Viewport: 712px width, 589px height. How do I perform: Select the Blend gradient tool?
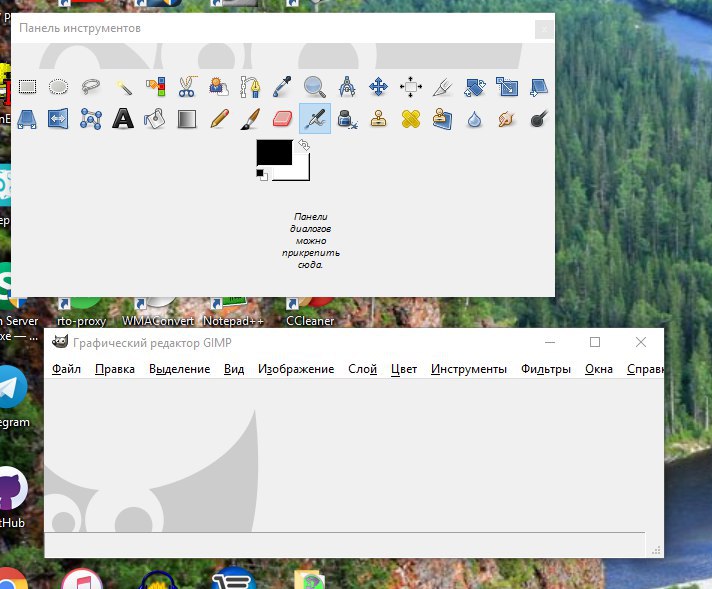pos(187,119)
